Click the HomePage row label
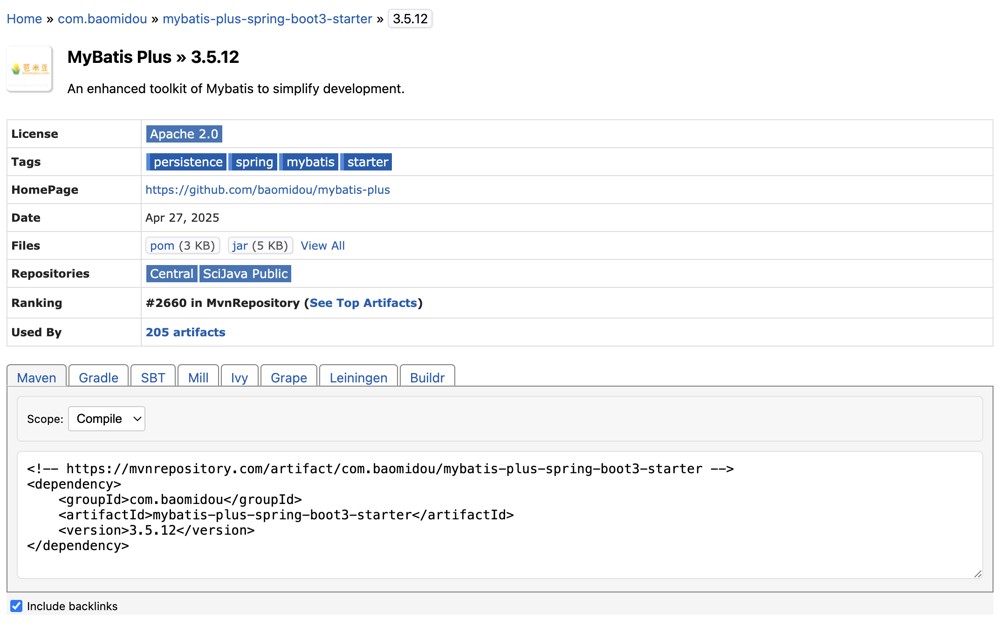Image resolution: width=1000 pixels, height=626 pixels. 45,190
